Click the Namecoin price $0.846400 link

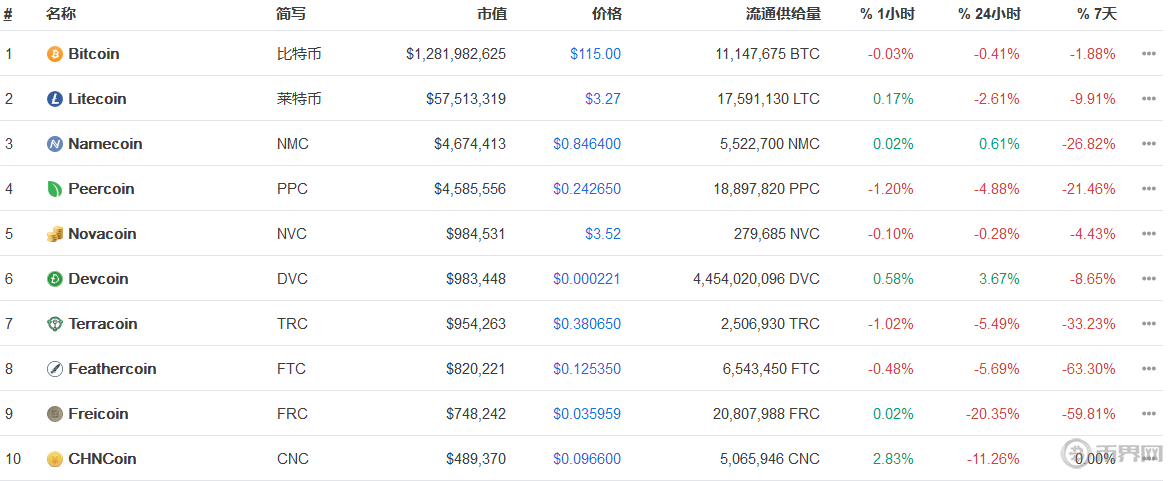click(587, 144)
